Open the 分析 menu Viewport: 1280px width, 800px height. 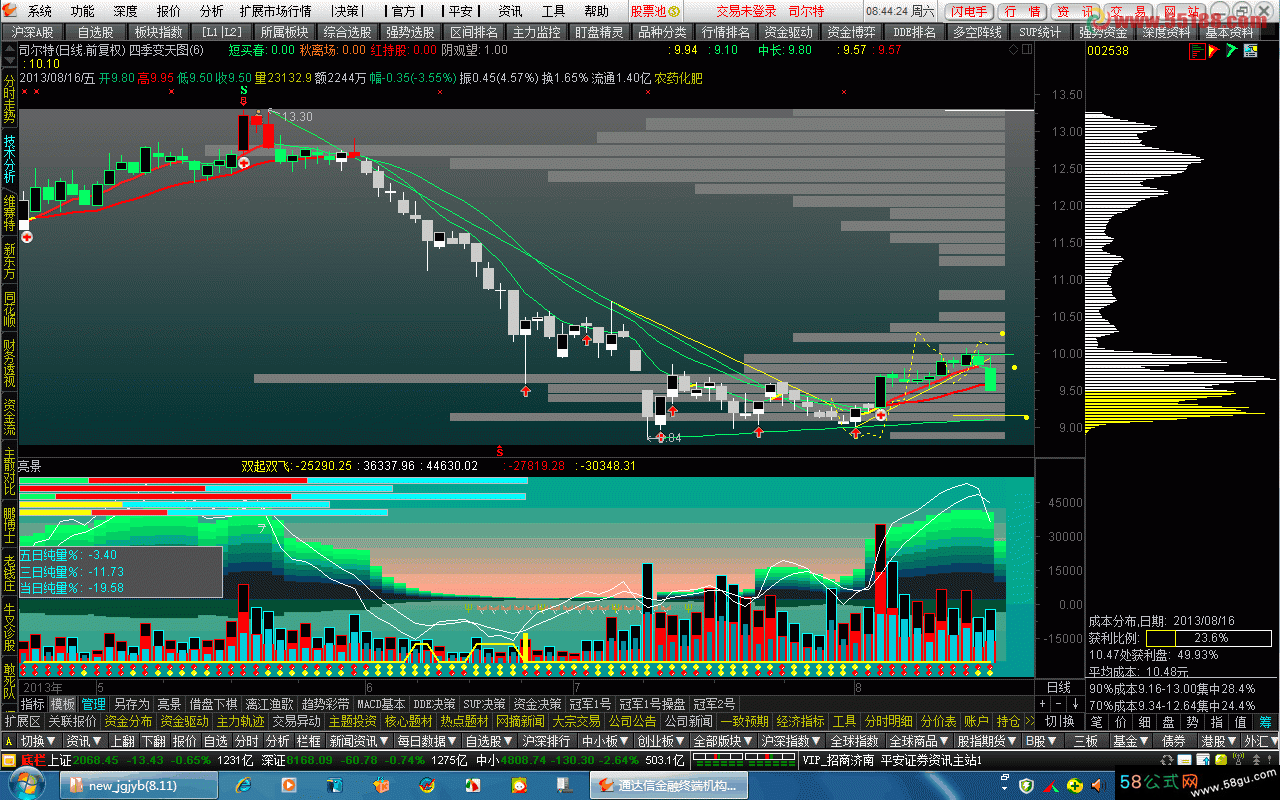point(211,11)
